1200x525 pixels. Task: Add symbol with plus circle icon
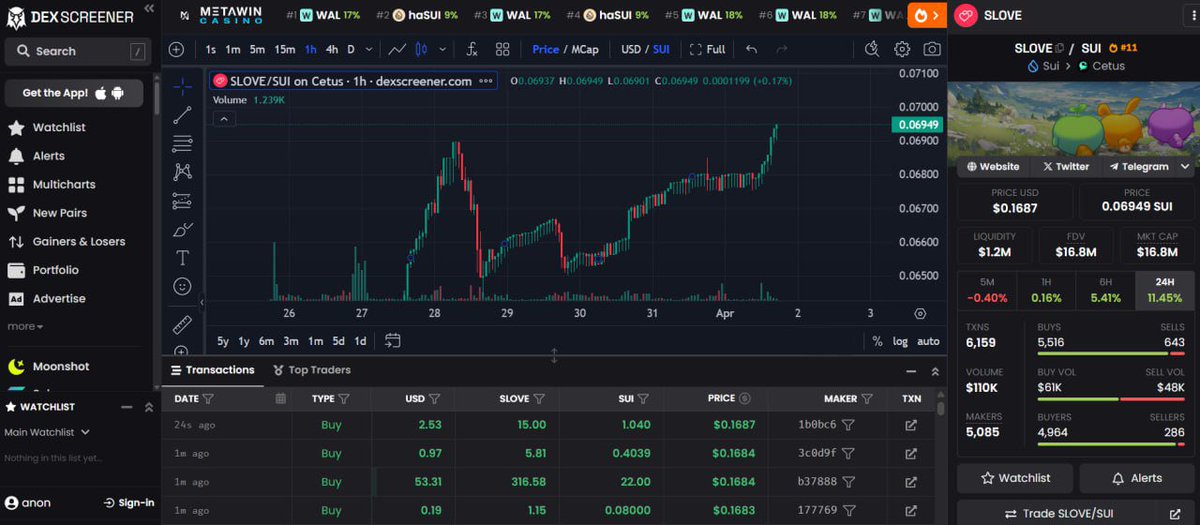tap(176, 49)
